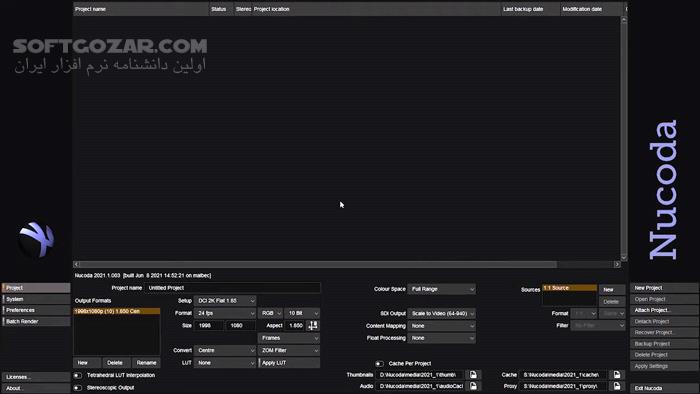Select the 1998x1080p output format entry
This screenshot has height=394, width=700.
(x=117, y=311)
